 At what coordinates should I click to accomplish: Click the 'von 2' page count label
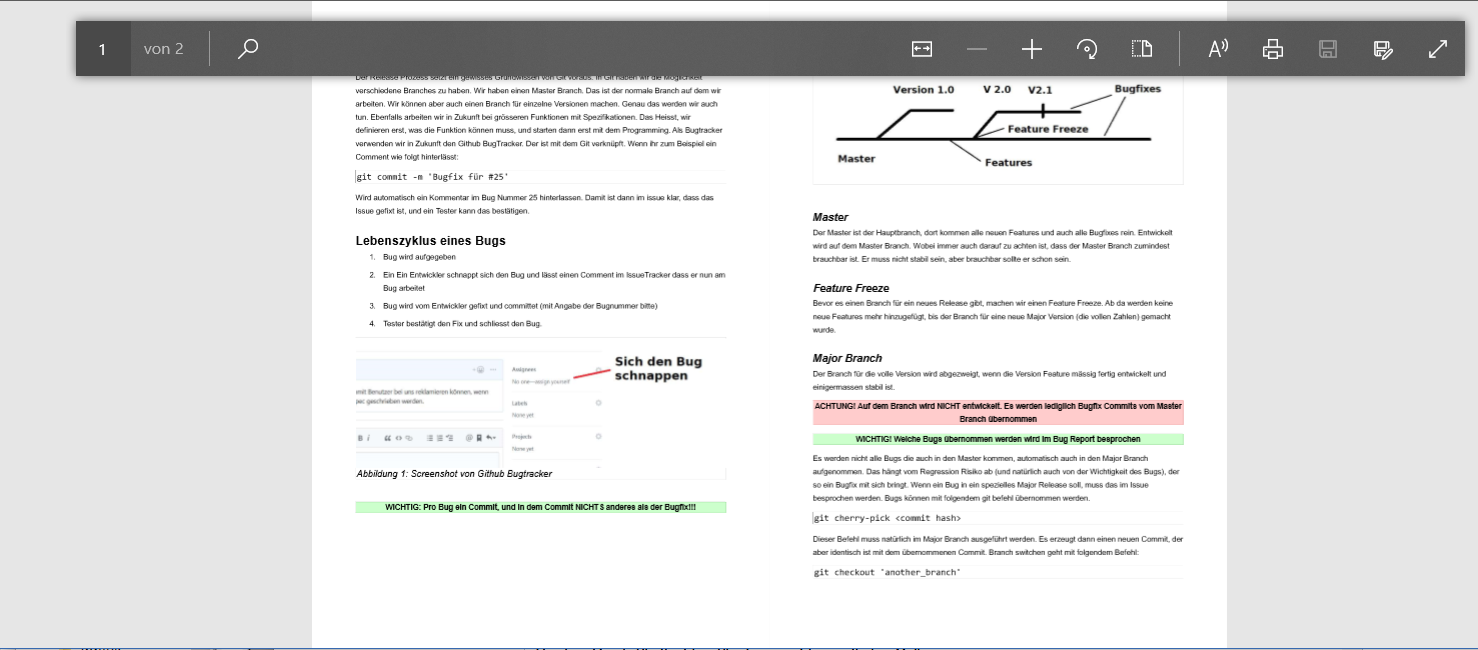pyautogui.click(x=164, y=49)
